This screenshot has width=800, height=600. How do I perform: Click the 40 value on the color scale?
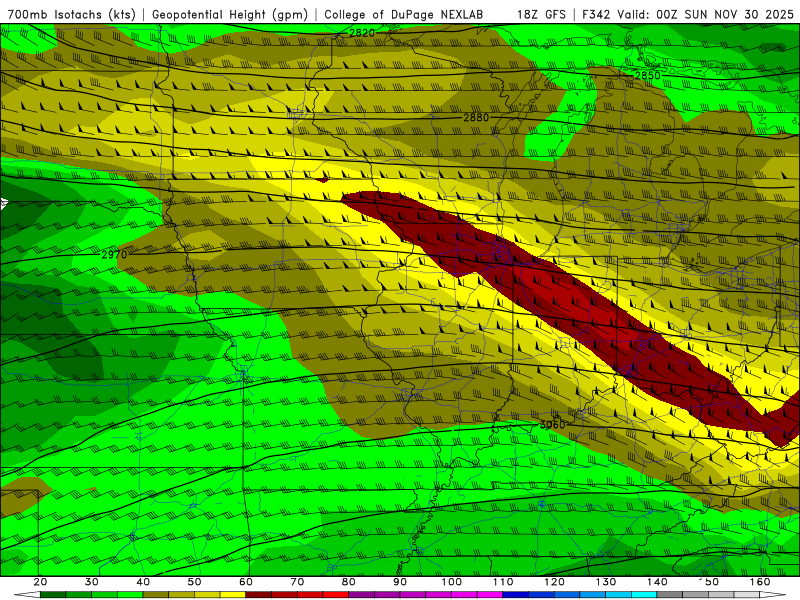pos(143,582)
